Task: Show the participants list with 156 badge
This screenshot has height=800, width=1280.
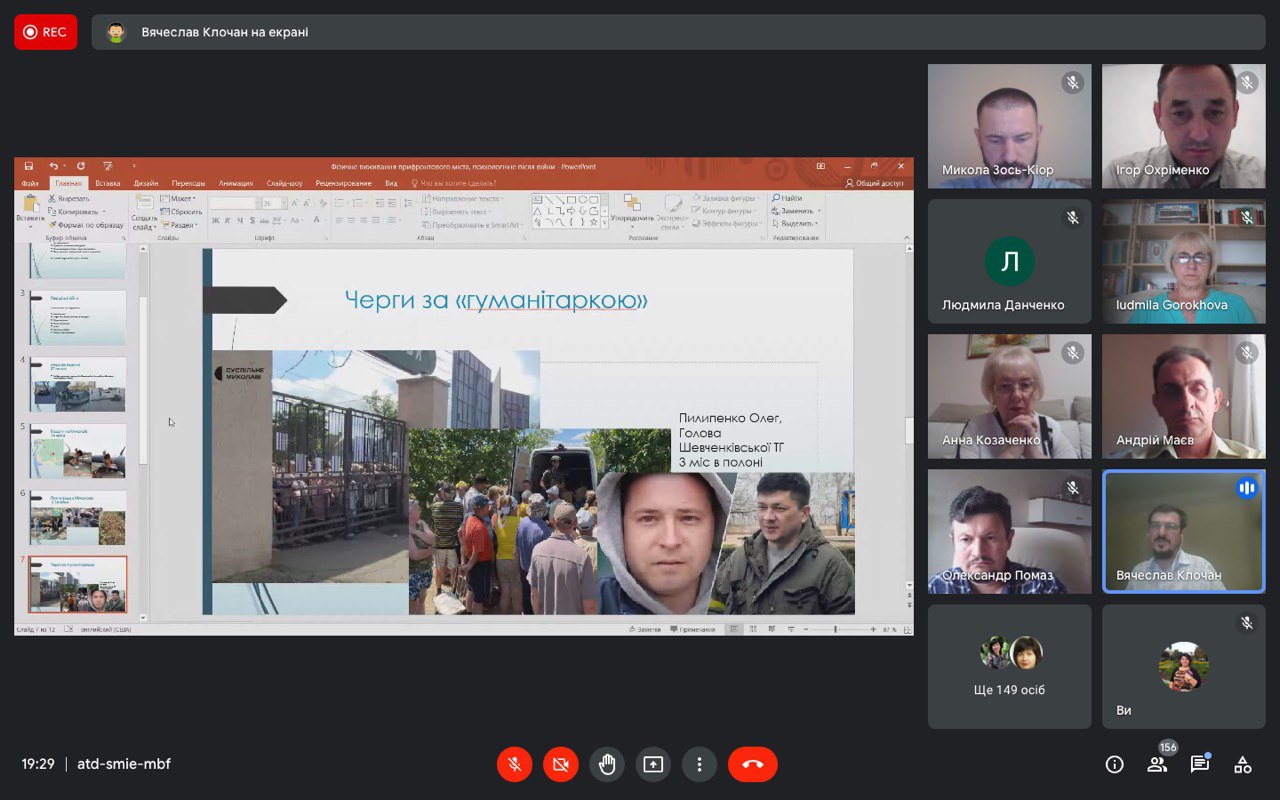Action: [x=1157, y=765]
